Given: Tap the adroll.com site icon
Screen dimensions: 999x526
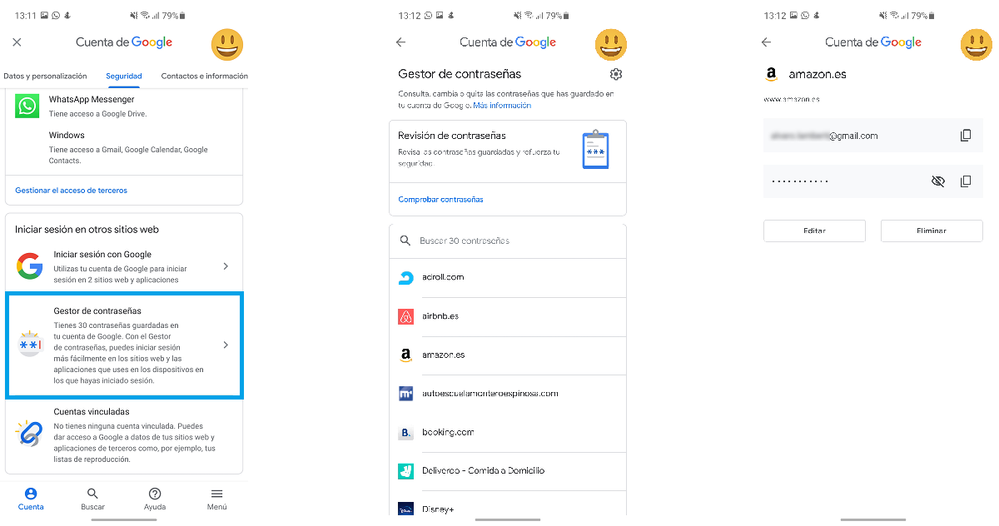Looking at the screenshot, I should (406, 278).
